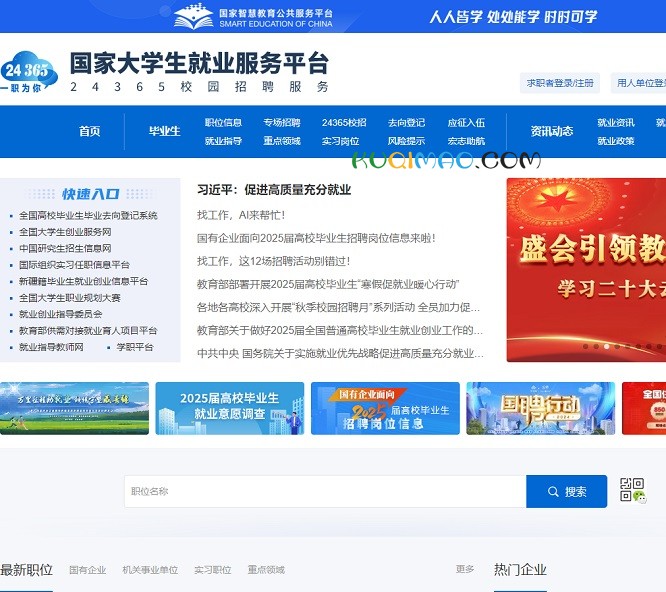Click the 24365 cloud logo
The width and height of the screenshot is (666, 592).
click(x=29, y=72)
